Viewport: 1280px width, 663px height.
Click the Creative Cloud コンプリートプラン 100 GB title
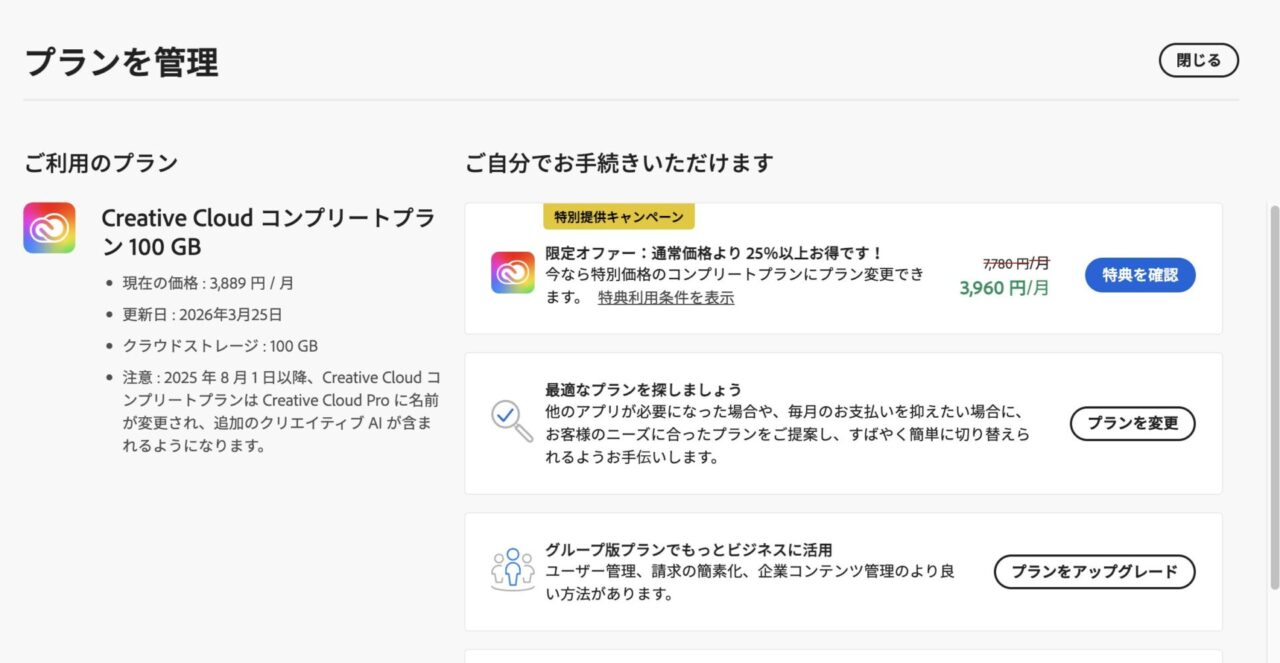pyautogui.click(x=269, y=232)
